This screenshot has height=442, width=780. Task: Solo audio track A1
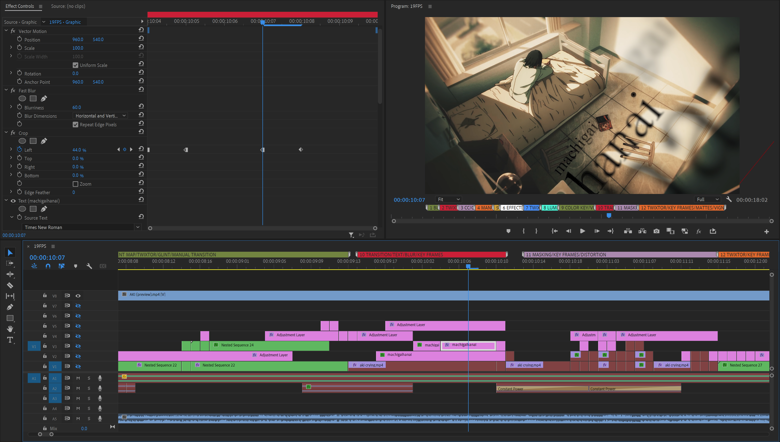click(x=89, y=378)
